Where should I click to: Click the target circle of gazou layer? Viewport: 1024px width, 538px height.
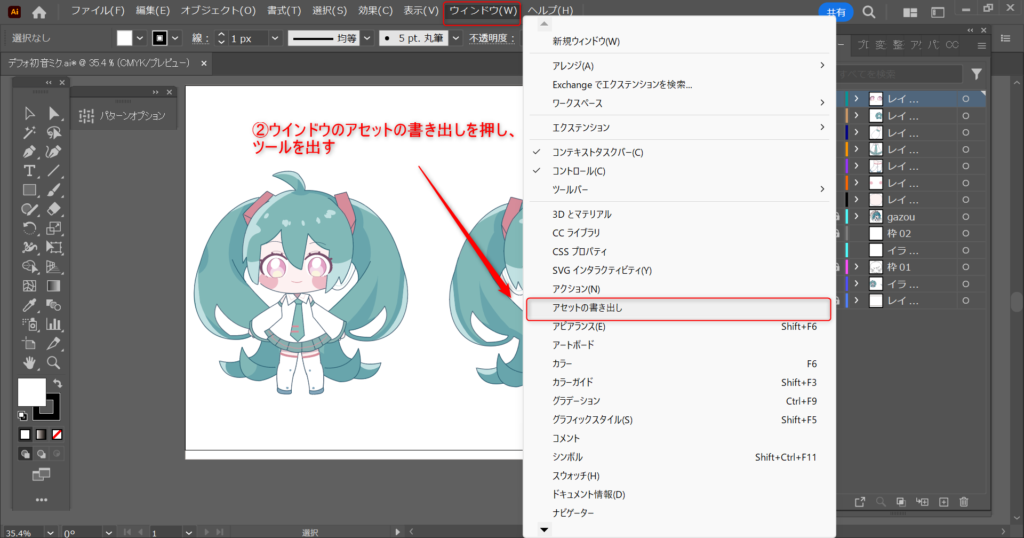[966, 217]
